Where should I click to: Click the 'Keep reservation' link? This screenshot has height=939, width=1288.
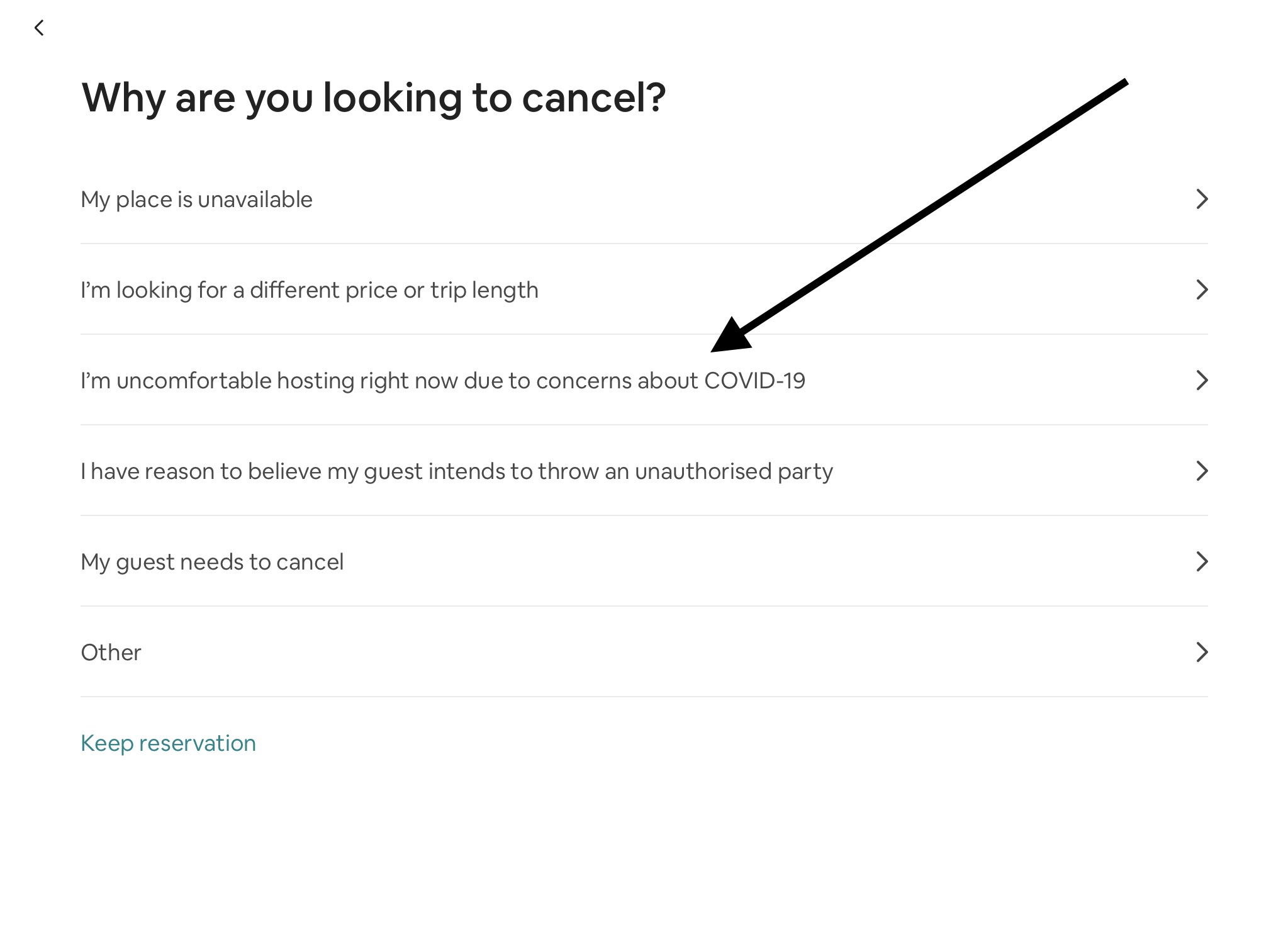[167, 743]
